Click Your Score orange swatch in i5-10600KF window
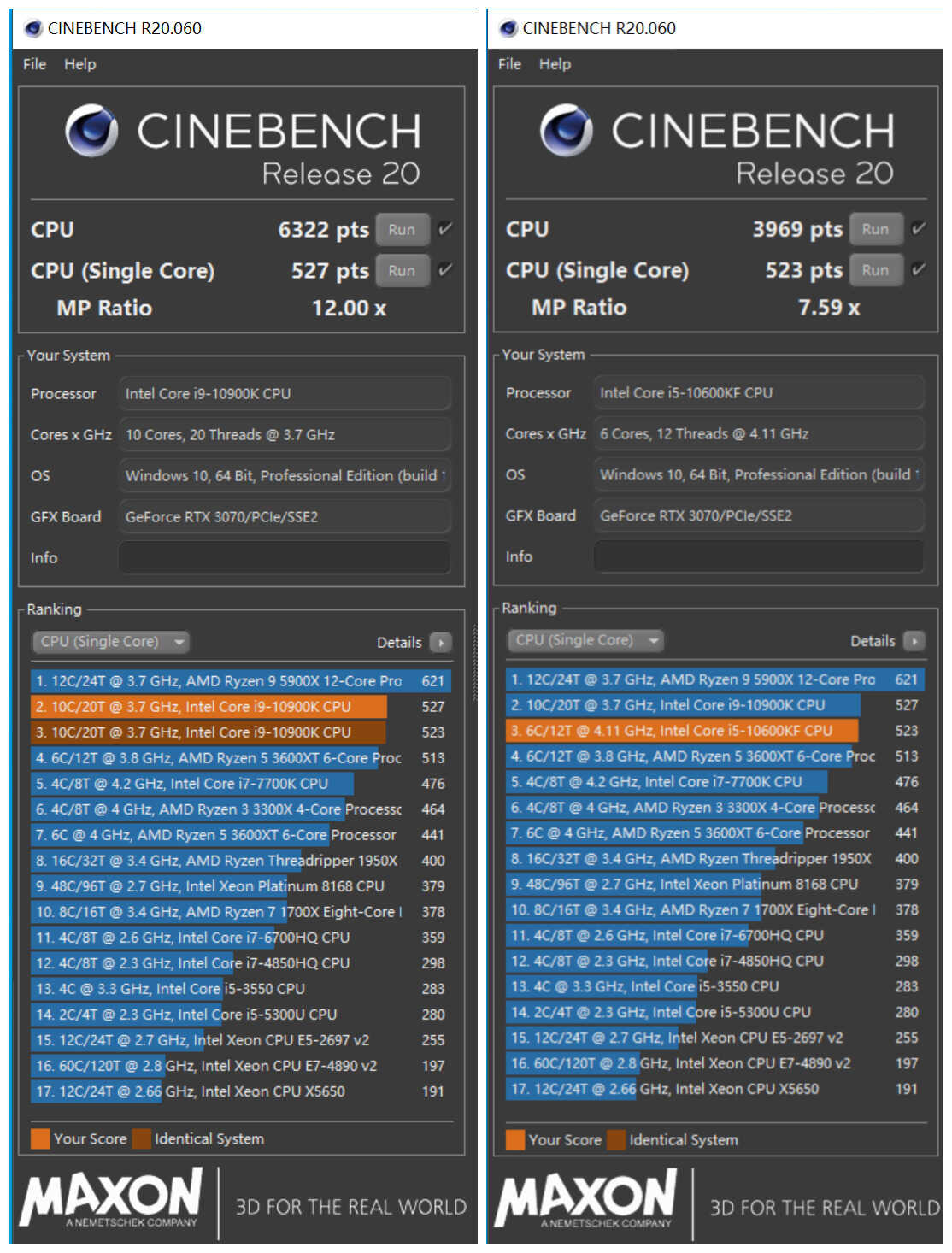Viewport: 952px width, 1253px height. point(515,1140)
